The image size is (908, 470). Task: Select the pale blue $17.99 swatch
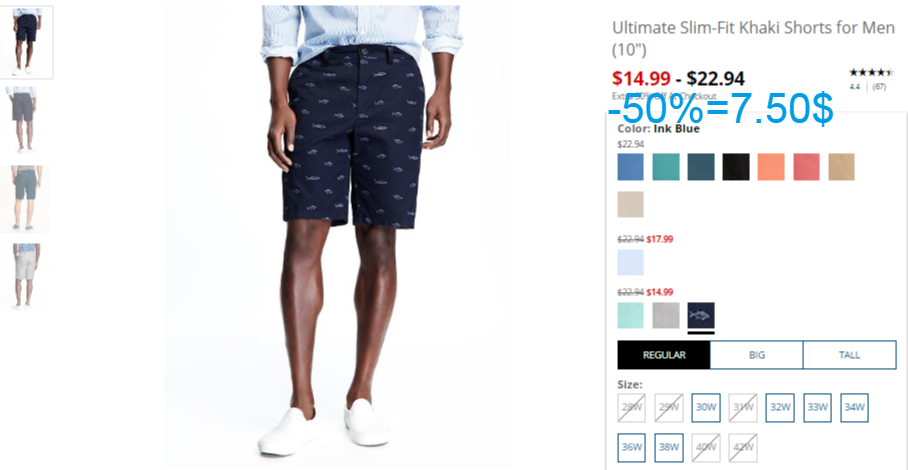pyautogui.click(x=630, y=262)
